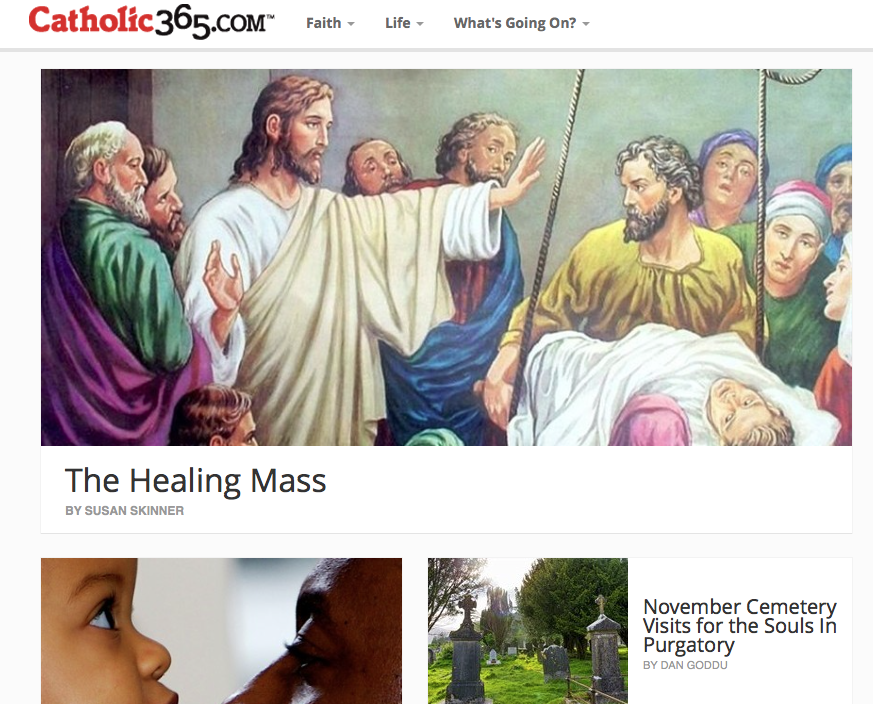This screenshot has height=704, width=873.
Task: View author Susan Skinner's byline
Action: point(124,511)
